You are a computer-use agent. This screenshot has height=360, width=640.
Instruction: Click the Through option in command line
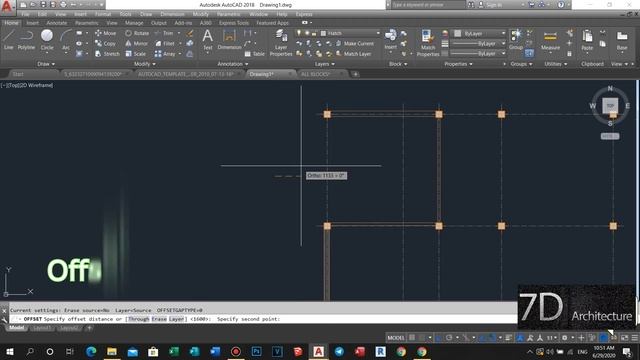(x=138, y=319)
